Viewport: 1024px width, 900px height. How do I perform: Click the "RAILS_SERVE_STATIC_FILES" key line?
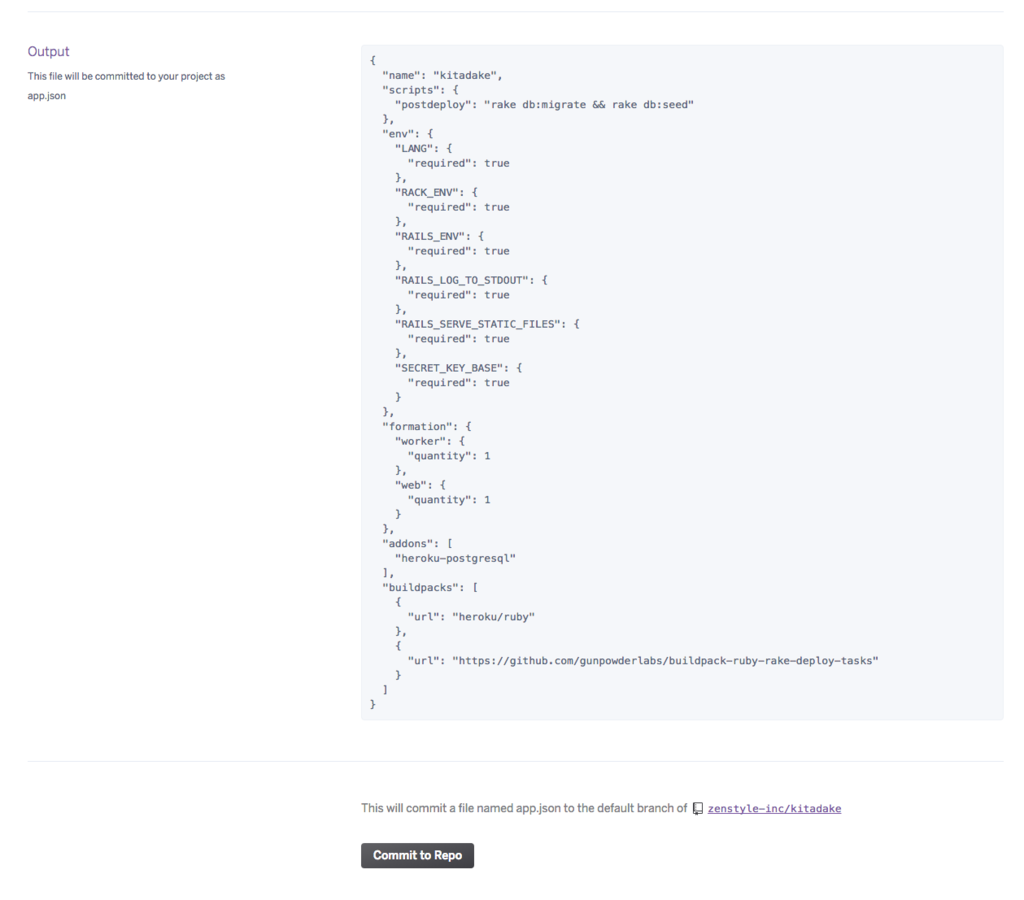(487, 324)
